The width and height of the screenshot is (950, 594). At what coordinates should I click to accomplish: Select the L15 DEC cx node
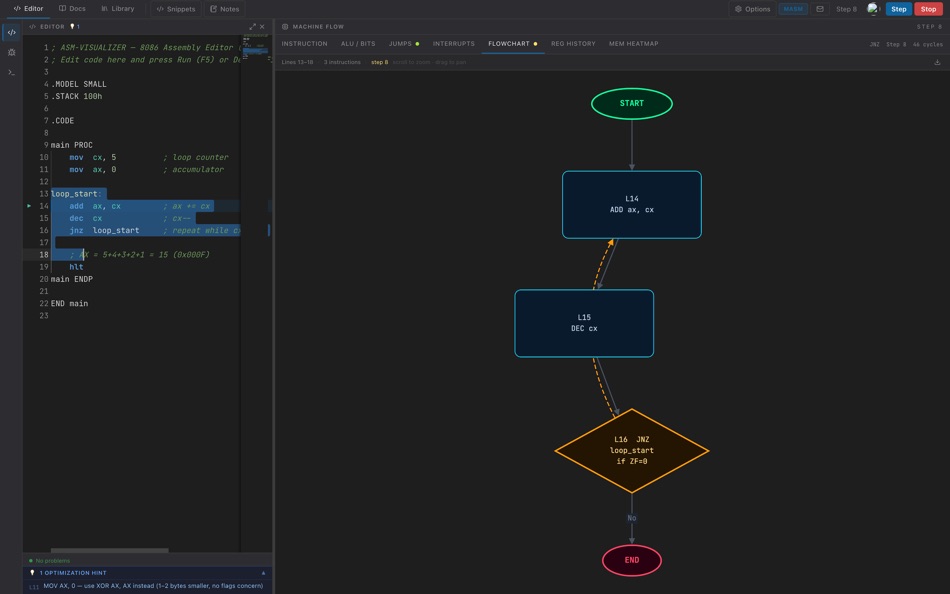pyautogui.click(x=584, y=323)
